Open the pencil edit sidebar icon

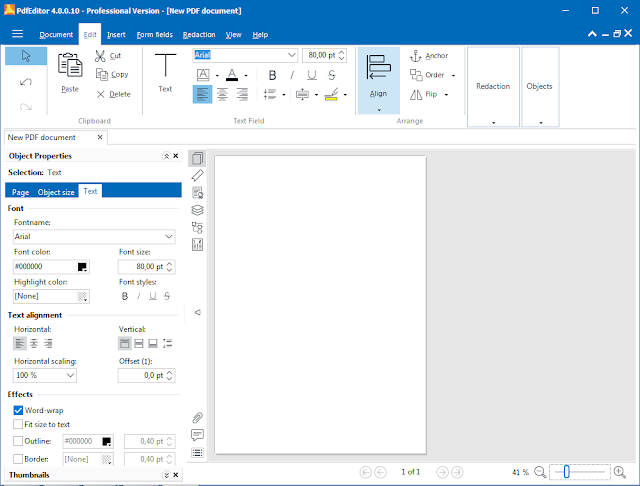pyautogui.click(x=198, y=175)
